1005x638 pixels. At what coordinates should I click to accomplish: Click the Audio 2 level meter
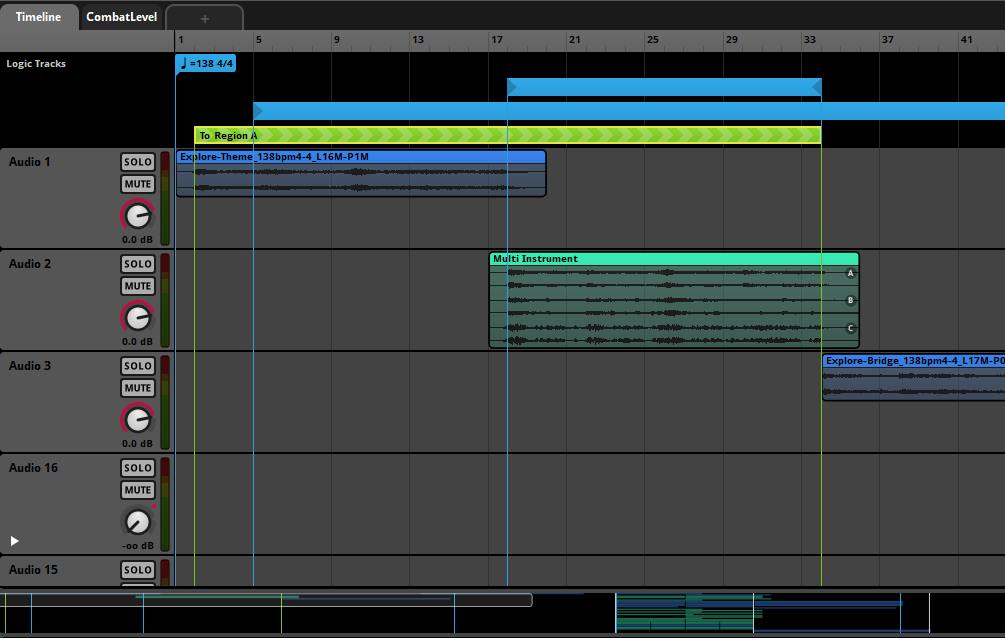165,301
